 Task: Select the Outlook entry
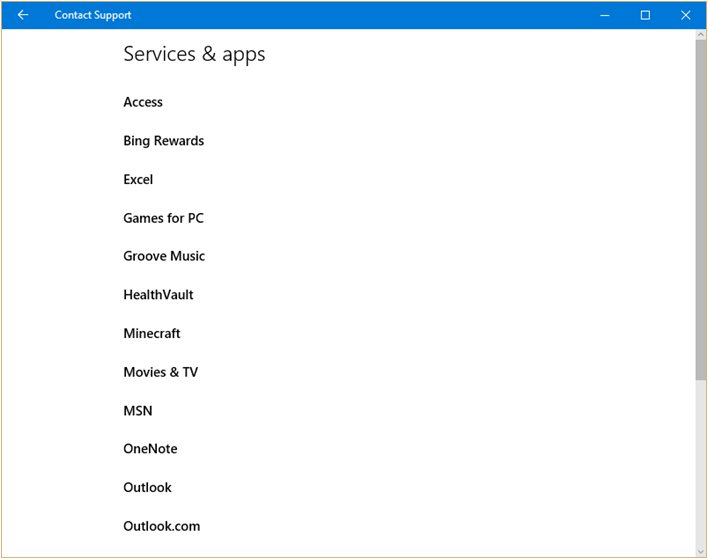pos(147,488)
